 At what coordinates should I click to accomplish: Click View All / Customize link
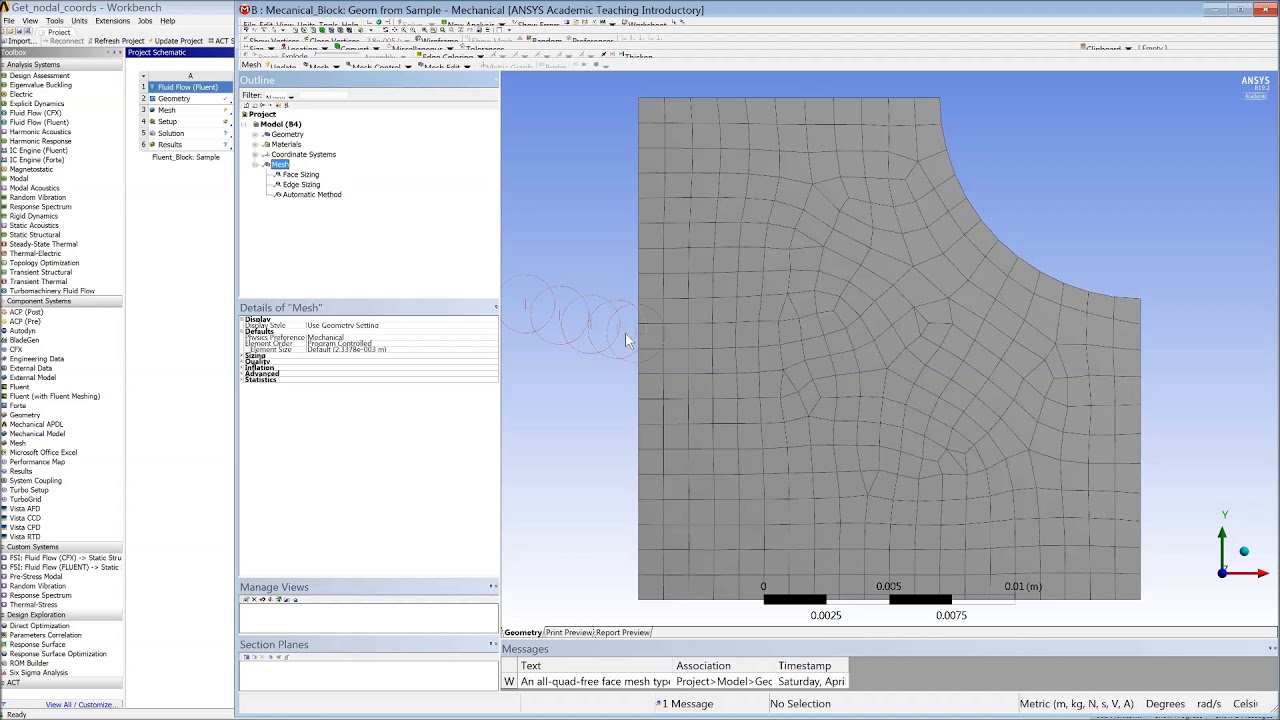tap(80, 704)
